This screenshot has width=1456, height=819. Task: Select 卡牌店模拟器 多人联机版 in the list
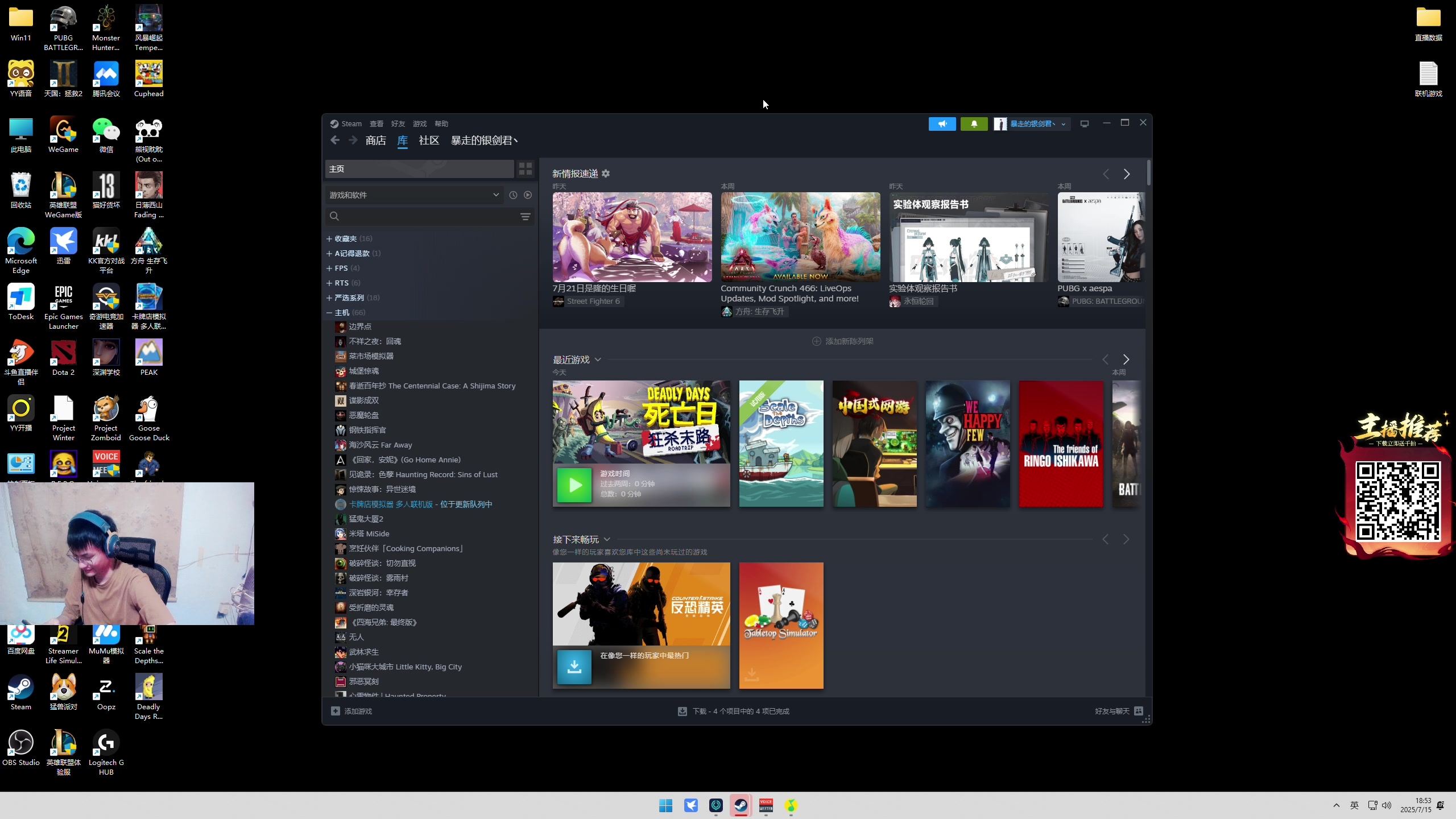[420, 504]
